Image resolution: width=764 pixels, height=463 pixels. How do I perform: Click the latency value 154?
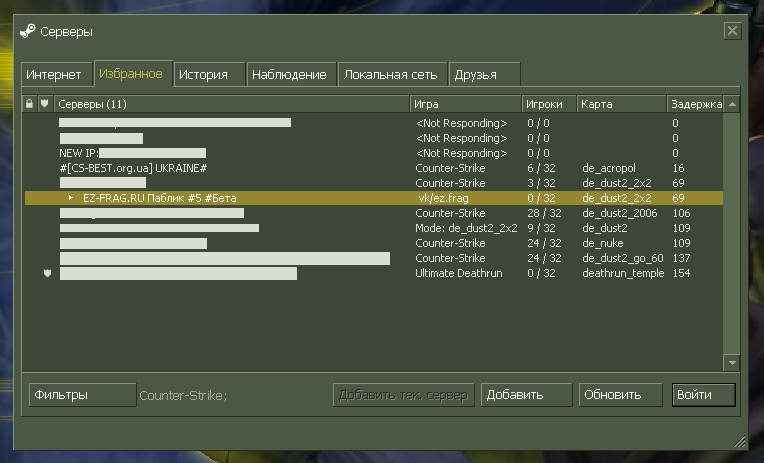click(681, 273)
